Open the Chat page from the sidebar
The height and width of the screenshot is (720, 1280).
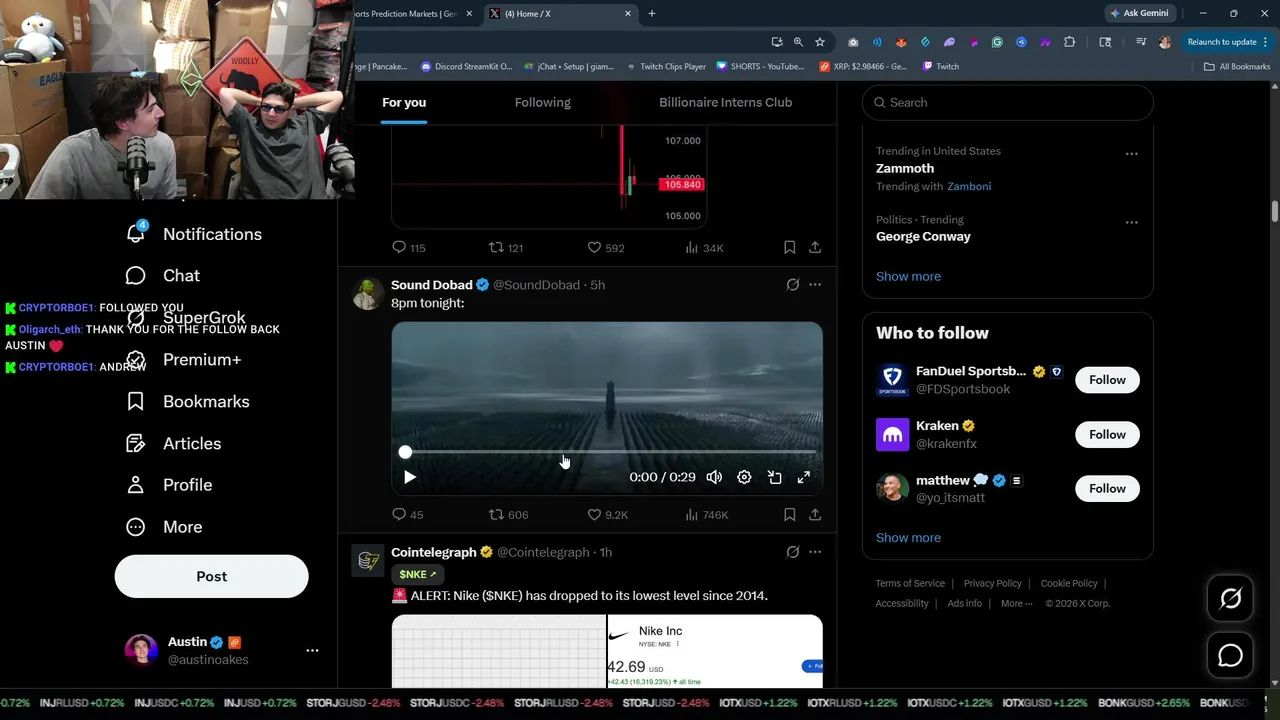[x=162, y=276]
